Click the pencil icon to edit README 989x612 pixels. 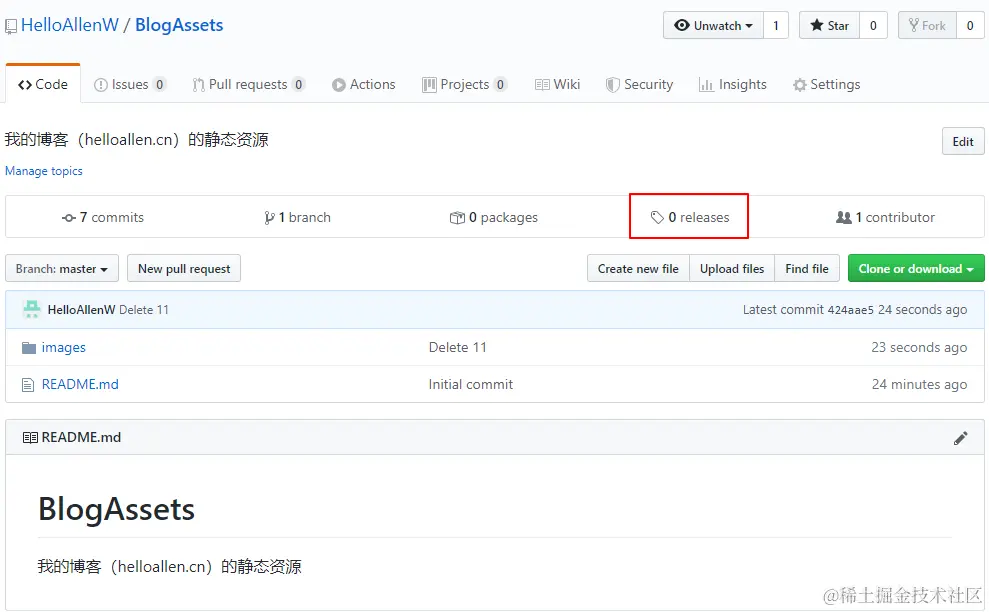pyautogui.click(x=961, y=438)
